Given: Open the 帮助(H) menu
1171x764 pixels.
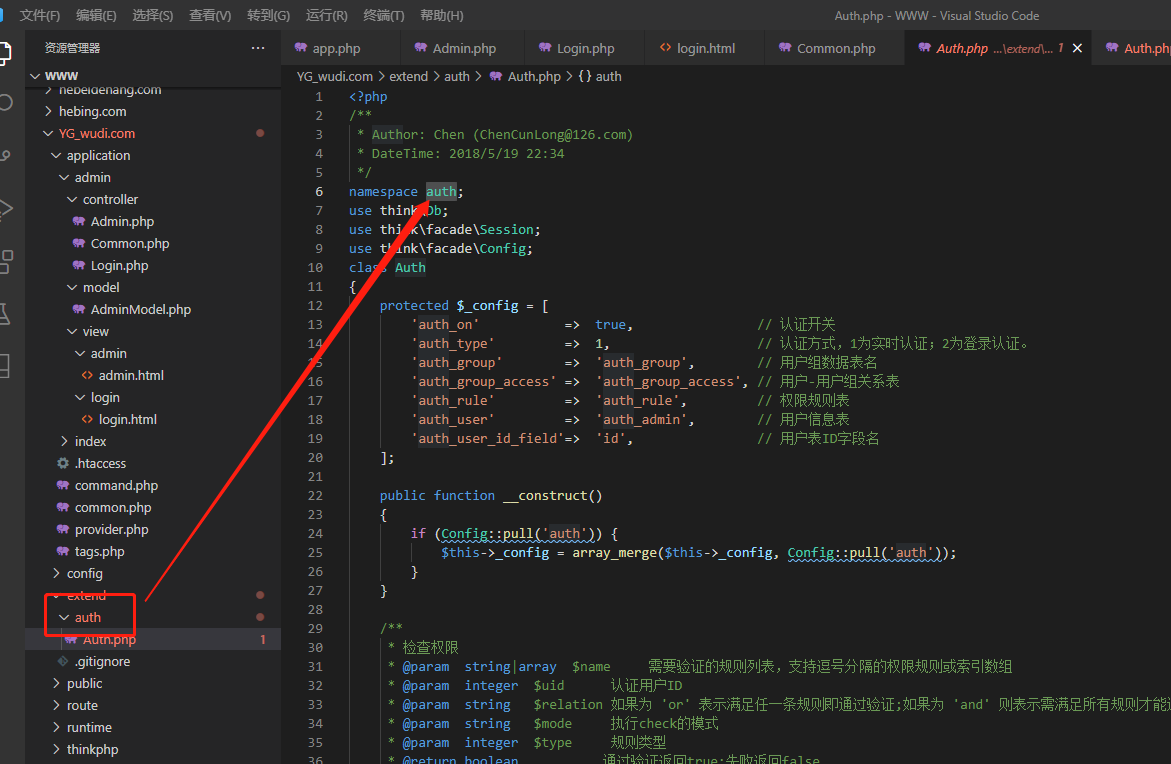Looking at the screenshot, I should pyautogui.click(x=441, y=15).
